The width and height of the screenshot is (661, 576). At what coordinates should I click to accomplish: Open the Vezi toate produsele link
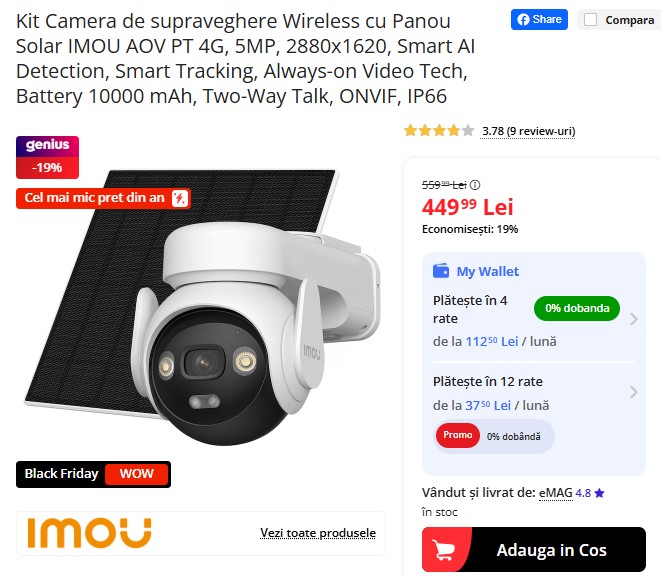point(318,533)
